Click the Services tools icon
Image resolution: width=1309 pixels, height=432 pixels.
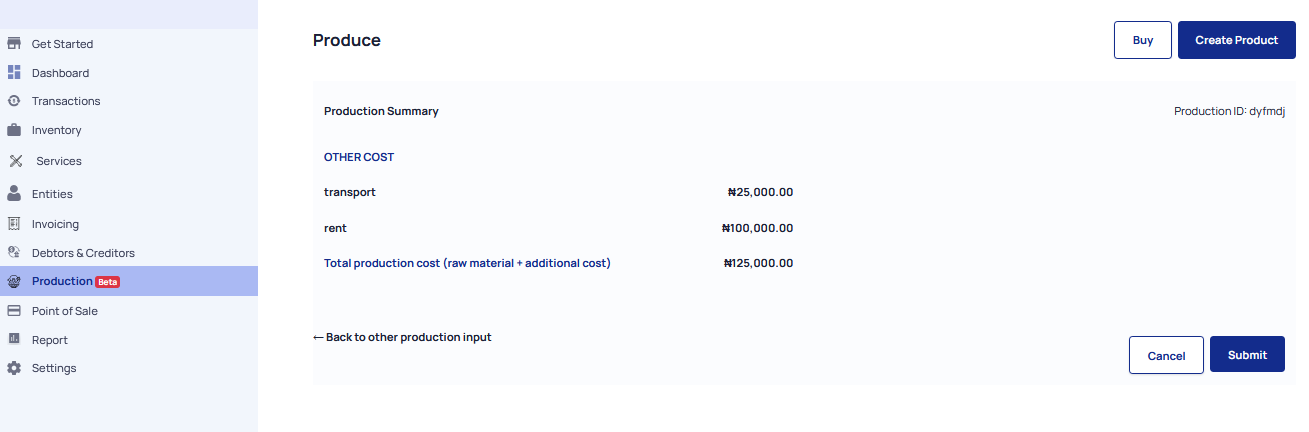(16, 161)
